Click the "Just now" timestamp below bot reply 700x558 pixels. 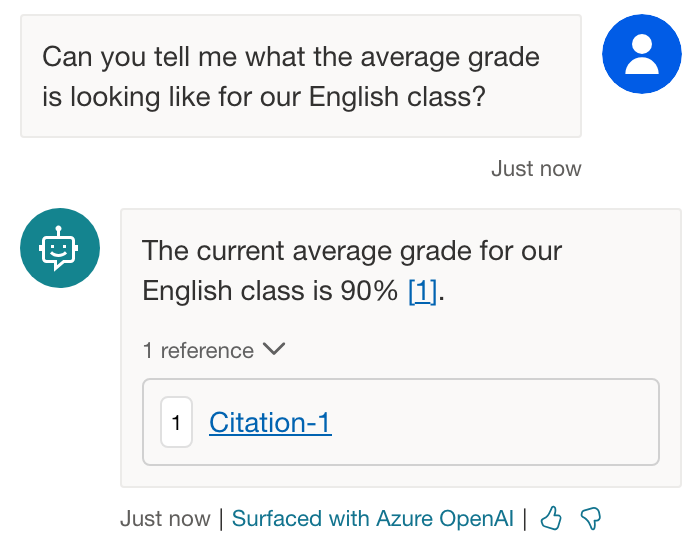coord(165,519)
